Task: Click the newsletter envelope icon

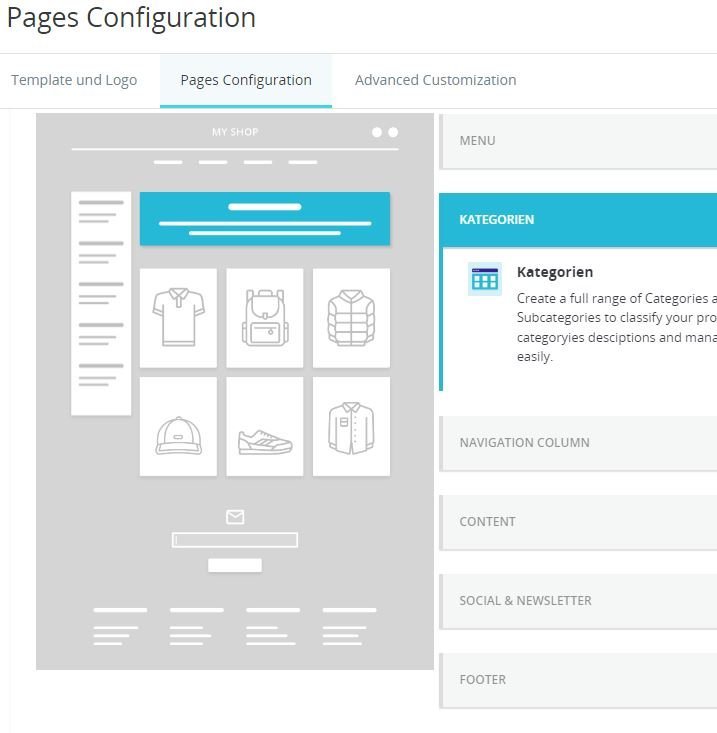Action: (x=235, y=517)
